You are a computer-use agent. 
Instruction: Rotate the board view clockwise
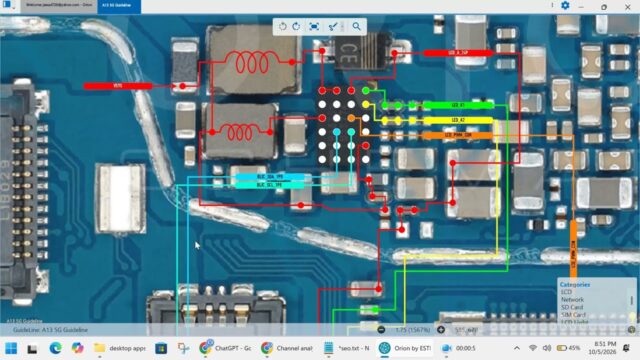(x=296, y=27)
